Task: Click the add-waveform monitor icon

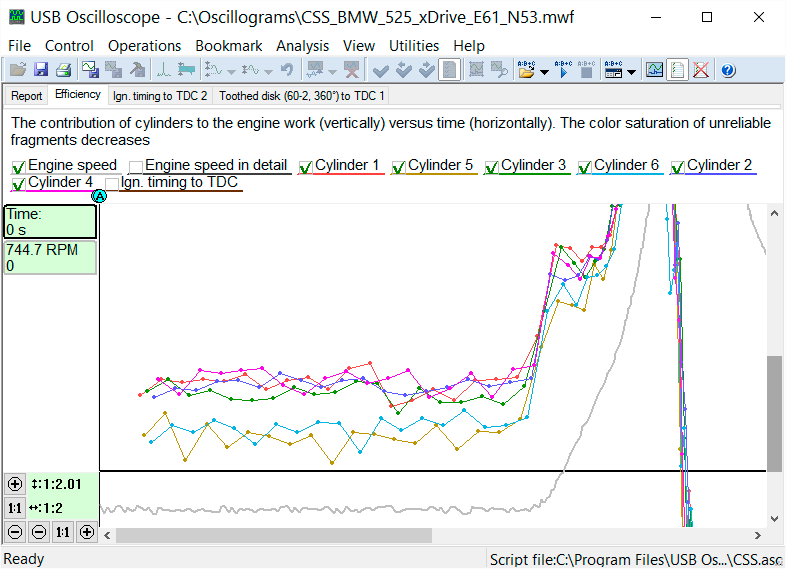Action: [x=315, y=70]
